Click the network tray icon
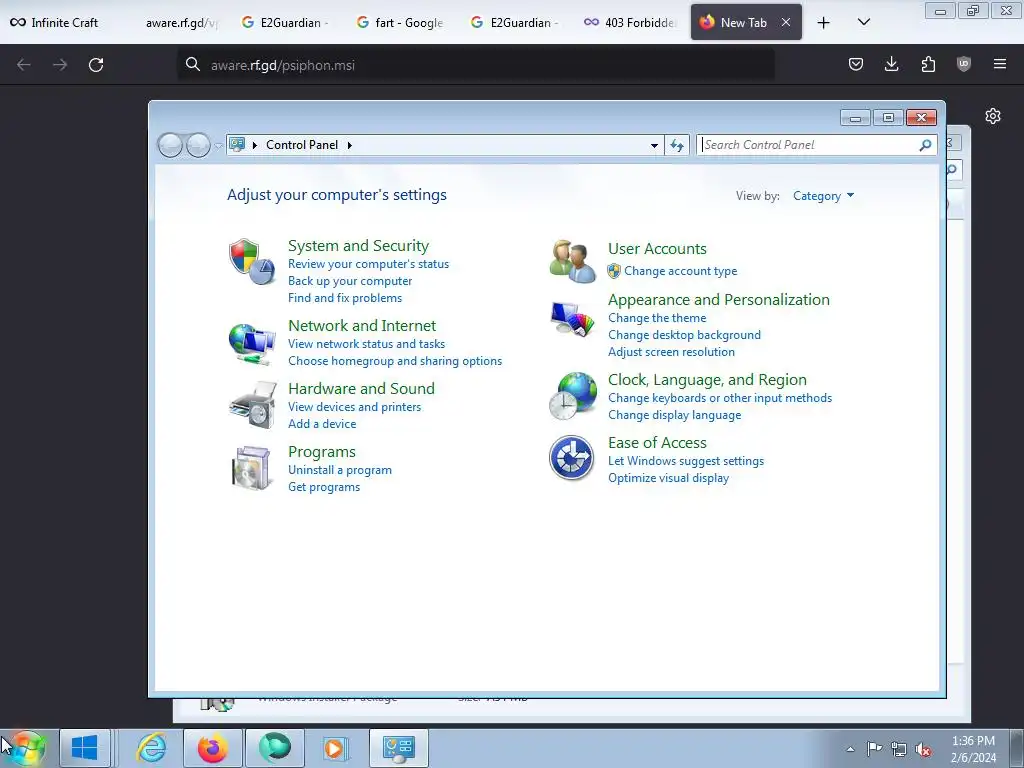The height and width of the screenshot is (768, 1024). (899, 749)
